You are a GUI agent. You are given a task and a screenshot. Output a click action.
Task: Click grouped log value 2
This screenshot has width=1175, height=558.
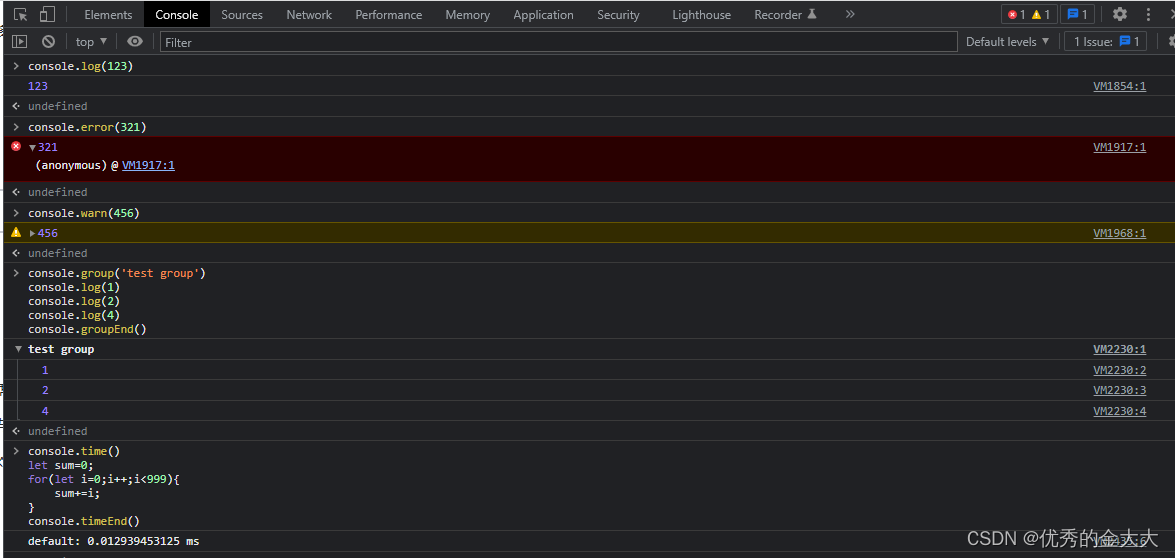pos(45,390)
